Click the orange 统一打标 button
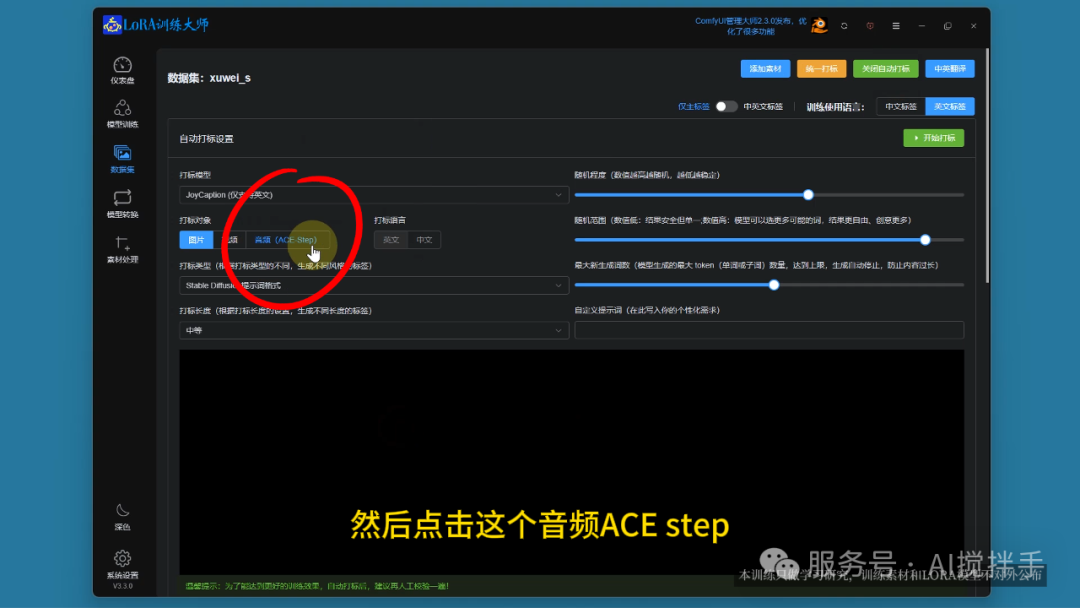Viewport: 1080px width, 608px height. pos(821,69)
